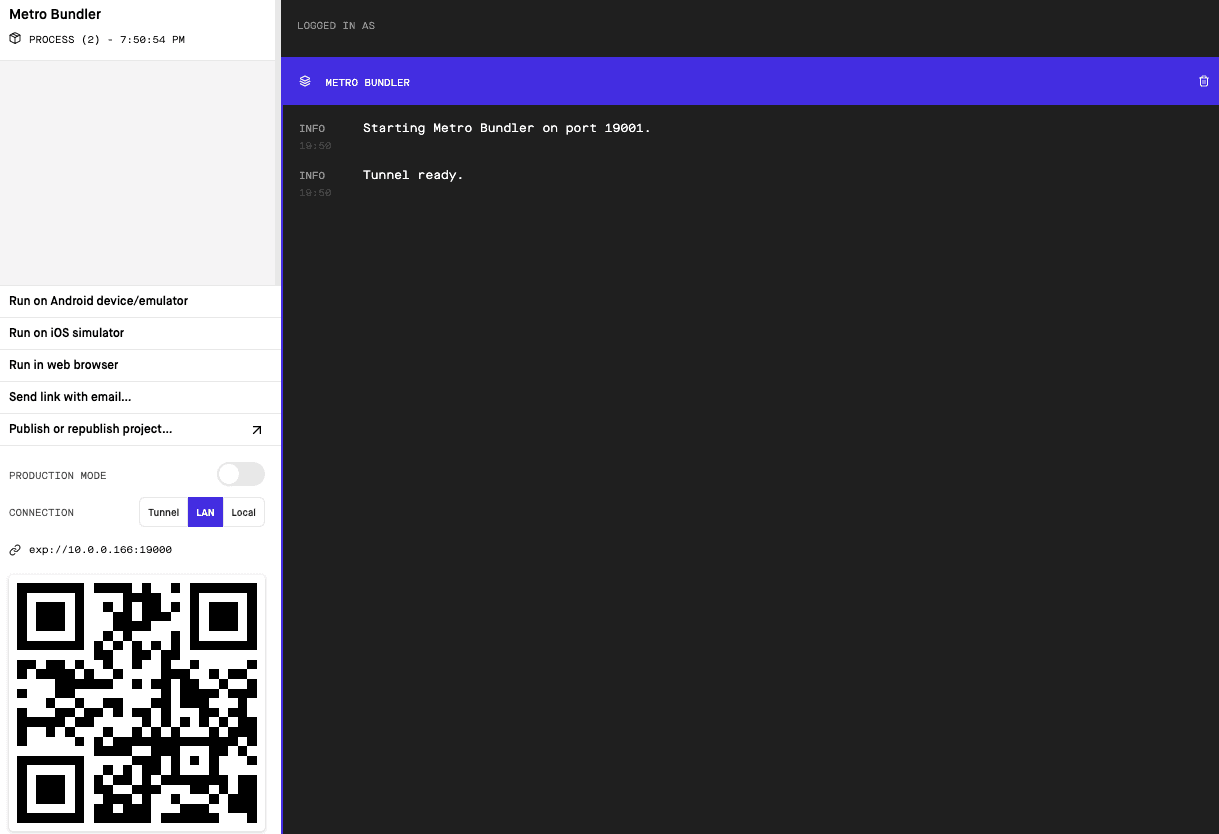The height and width of the screenshot is (834, 1219).
Task: Click the PRODUCTION MODE label
Action: tap(58, 476)
